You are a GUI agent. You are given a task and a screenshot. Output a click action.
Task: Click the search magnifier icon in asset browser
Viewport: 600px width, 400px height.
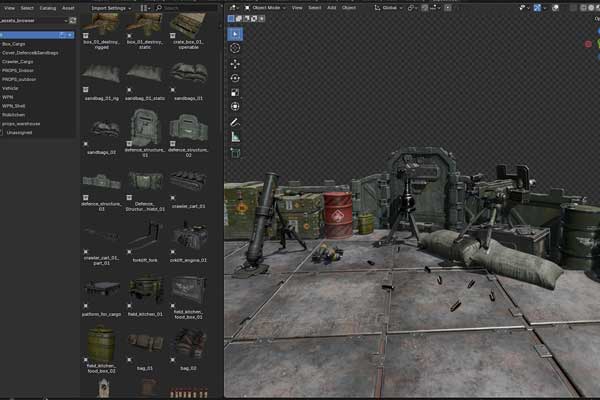click(159, 8)
